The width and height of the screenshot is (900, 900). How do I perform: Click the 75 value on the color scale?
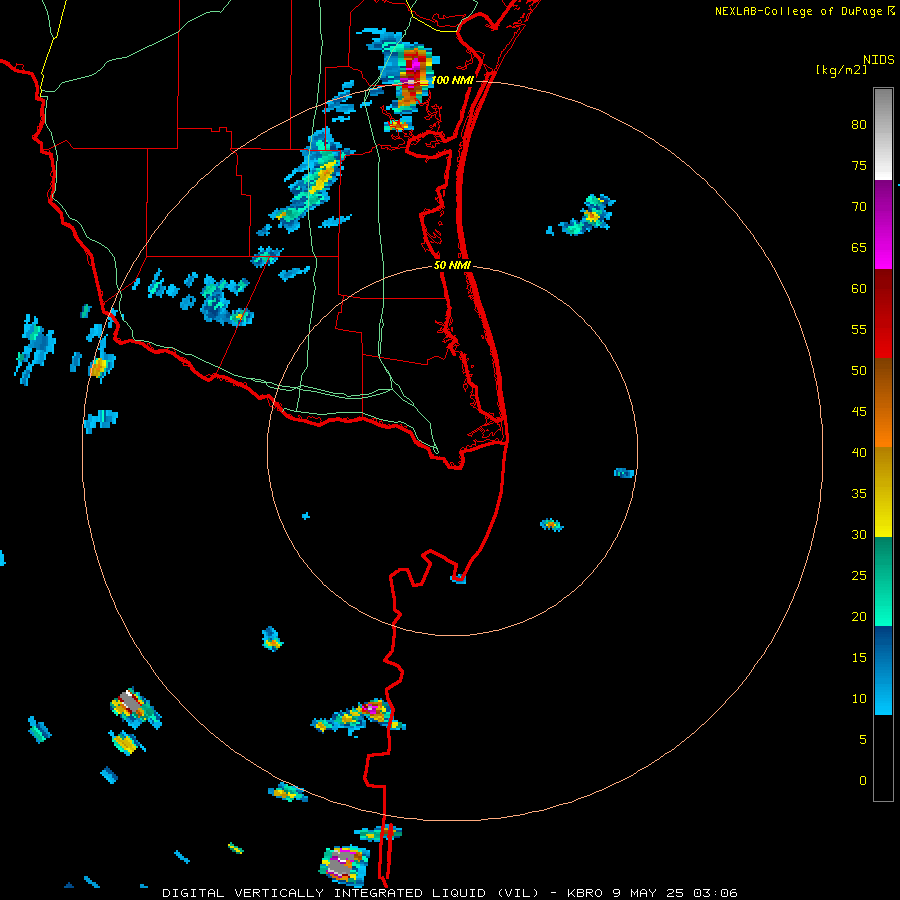[x=859, y=166]
